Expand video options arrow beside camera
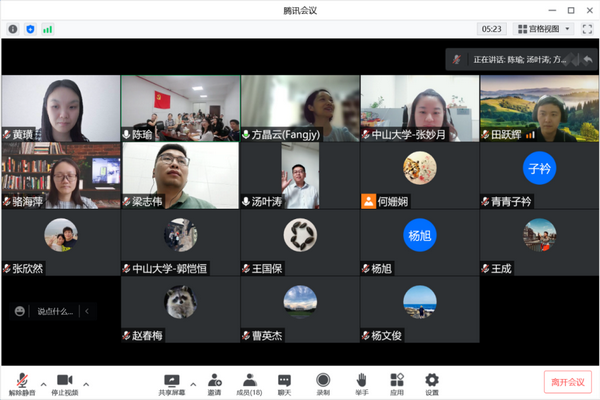Screen dimensions: 600x400 click(86, 383)
